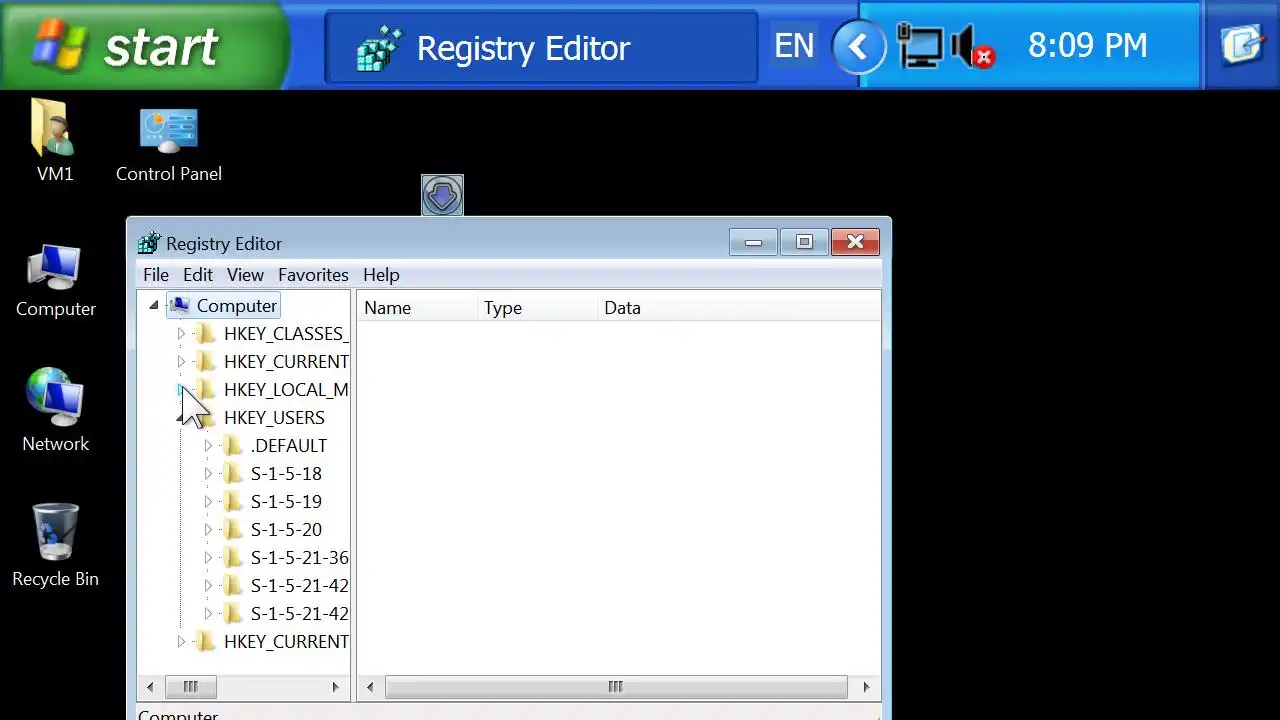Click the values pane horizontal scroll thumb
Viewport: 1280px width, 720px height.
616,687
